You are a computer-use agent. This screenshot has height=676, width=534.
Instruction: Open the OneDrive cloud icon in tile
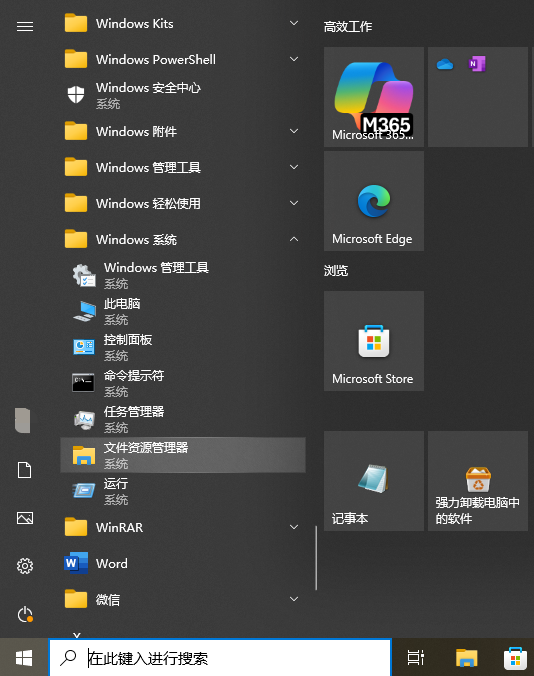(445, 64)
